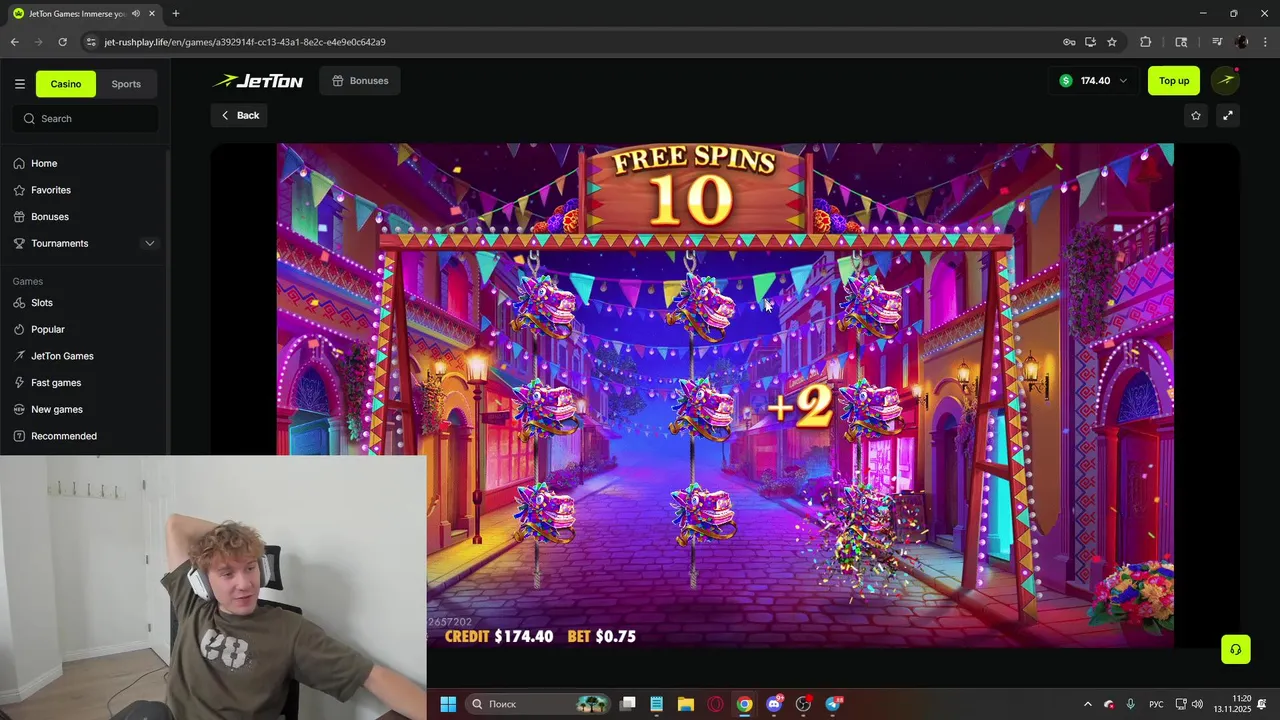Toggle fullscreen mode for the game

coord(1228,115)
